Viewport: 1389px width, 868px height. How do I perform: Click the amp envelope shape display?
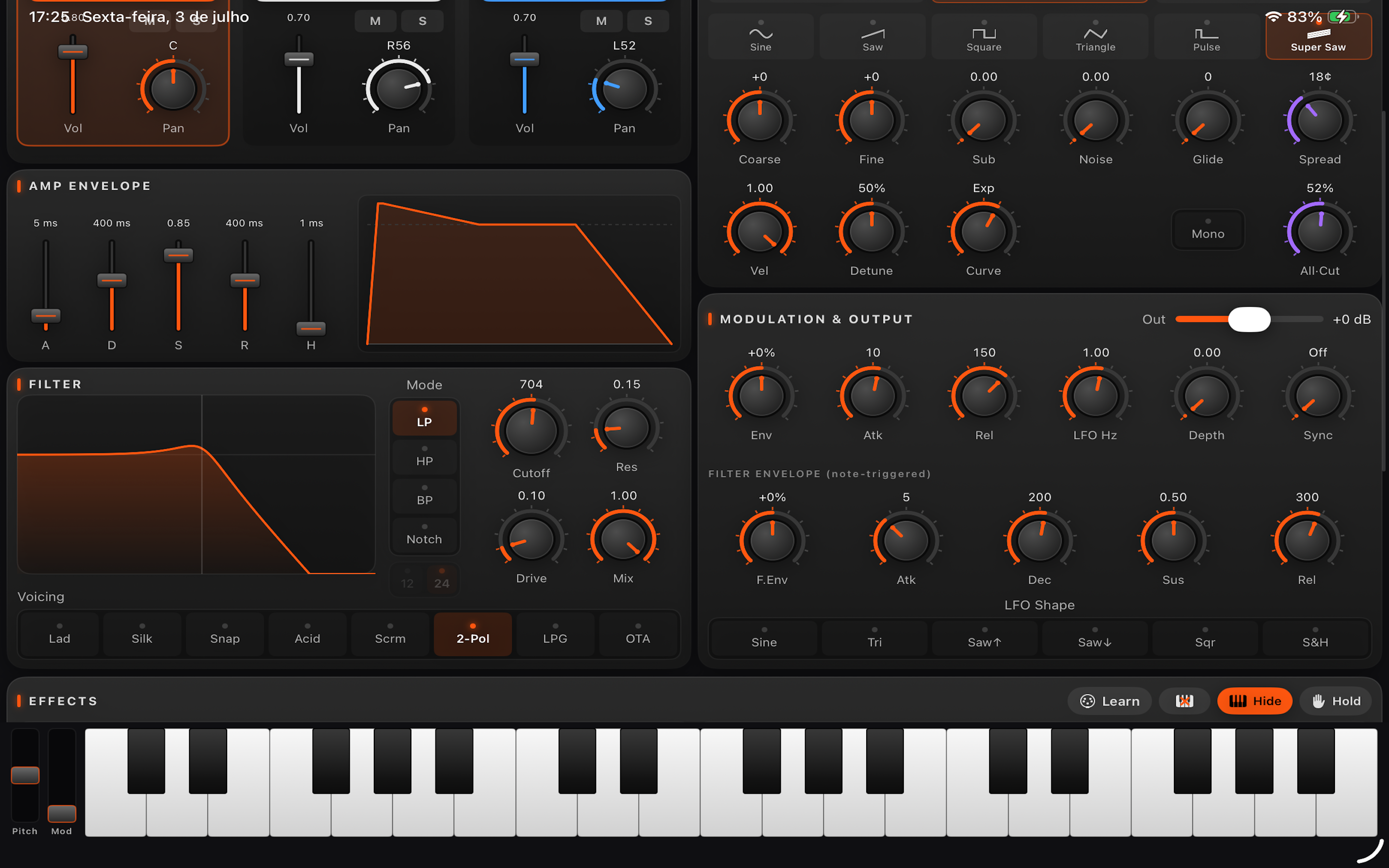coord(519,273)
